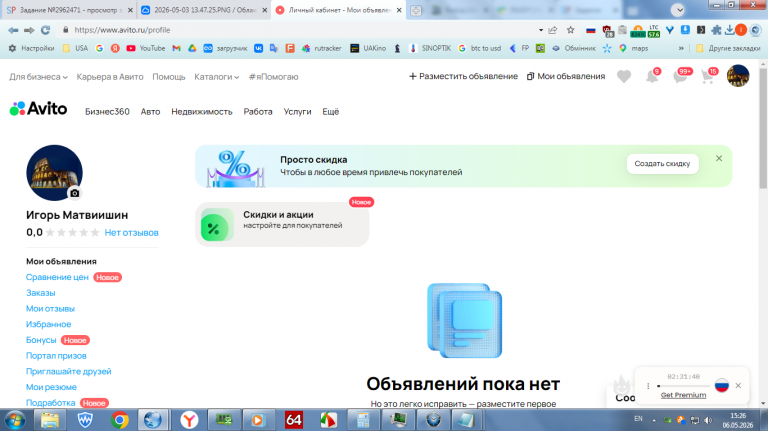Viewport: 768px width, 431px height.
Task: Show hidden tray icons arrow
Action: click(654, 420)
